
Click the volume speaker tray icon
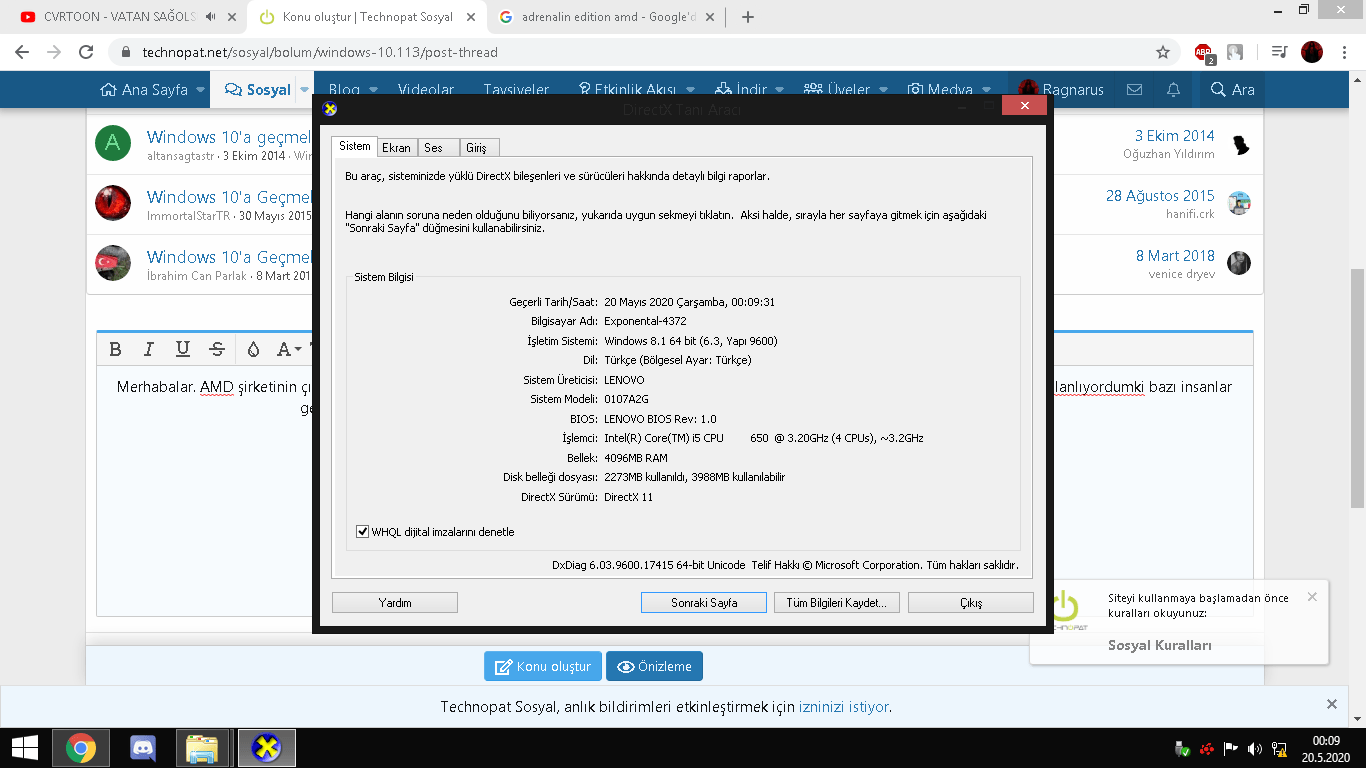point(1255,748)
